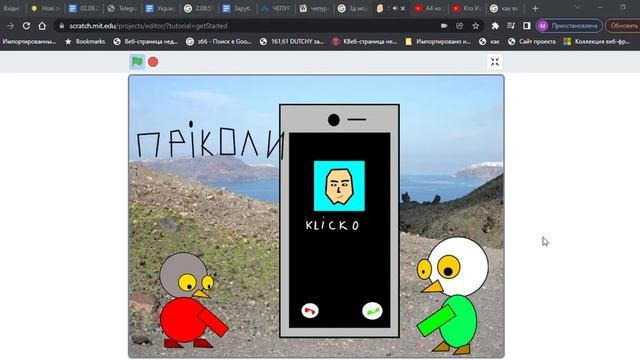
Task: Open a new browser tab
Action: click(535, 8)
